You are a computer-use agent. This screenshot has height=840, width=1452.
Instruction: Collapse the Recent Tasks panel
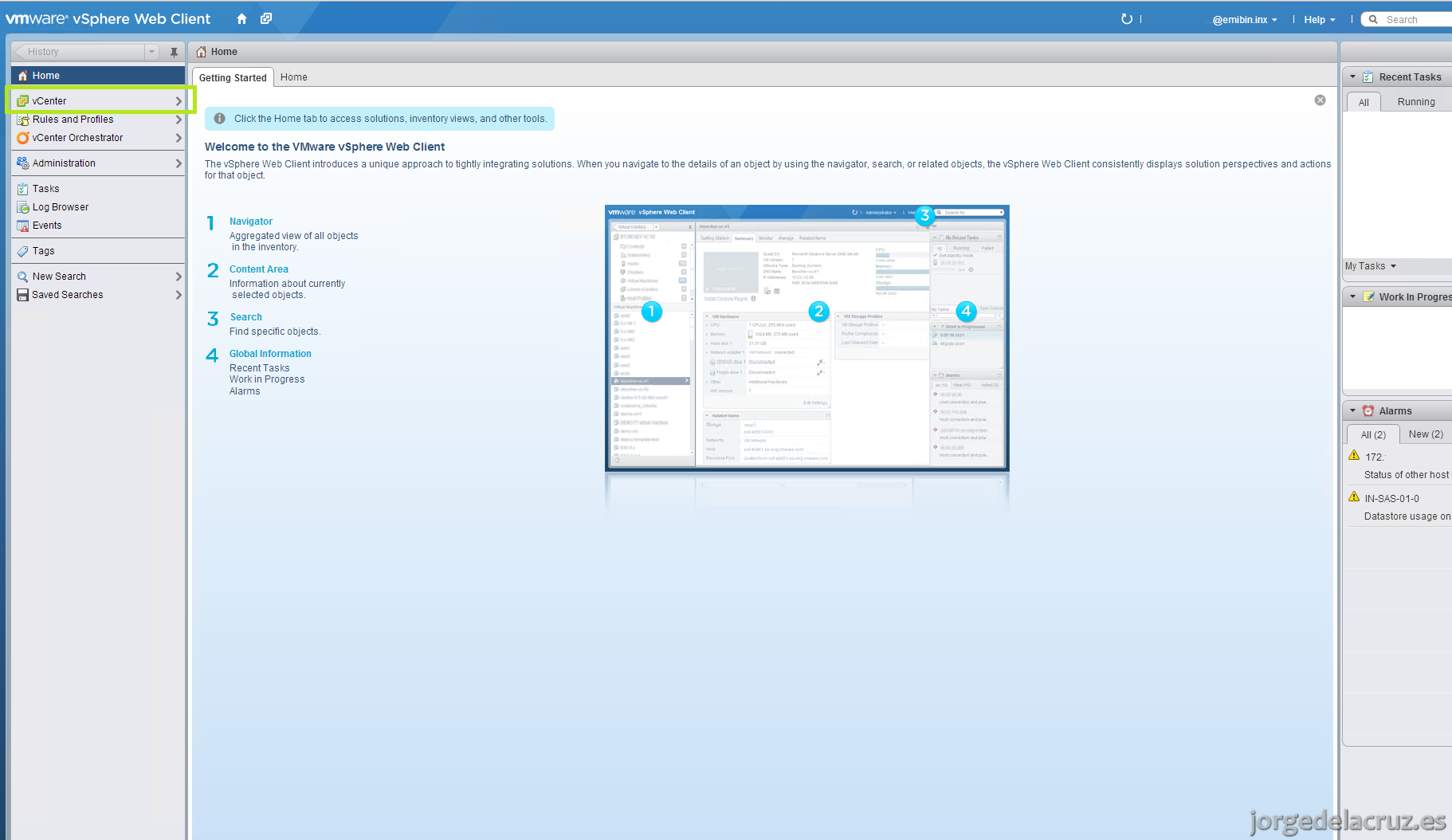pyautogui.click(x=1352, y=77)
